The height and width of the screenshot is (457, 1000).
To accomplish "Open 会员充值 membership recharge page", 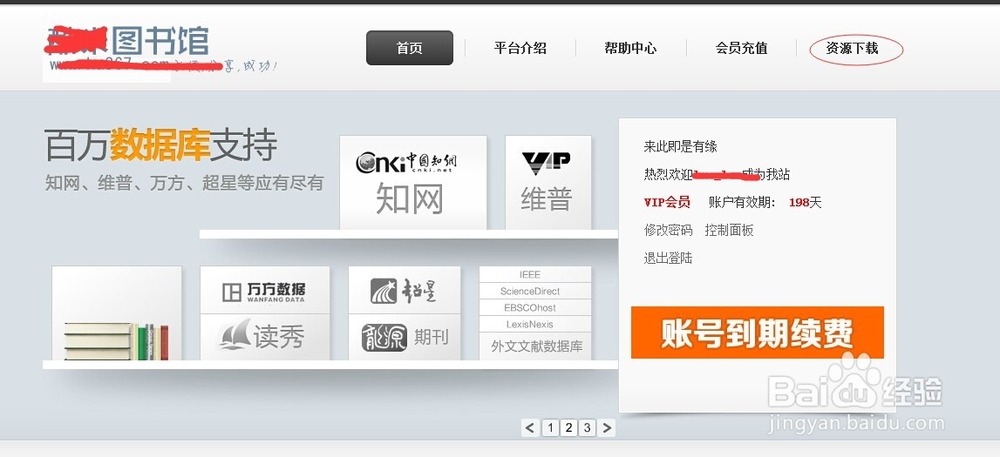I will click(x=741, y=48).
